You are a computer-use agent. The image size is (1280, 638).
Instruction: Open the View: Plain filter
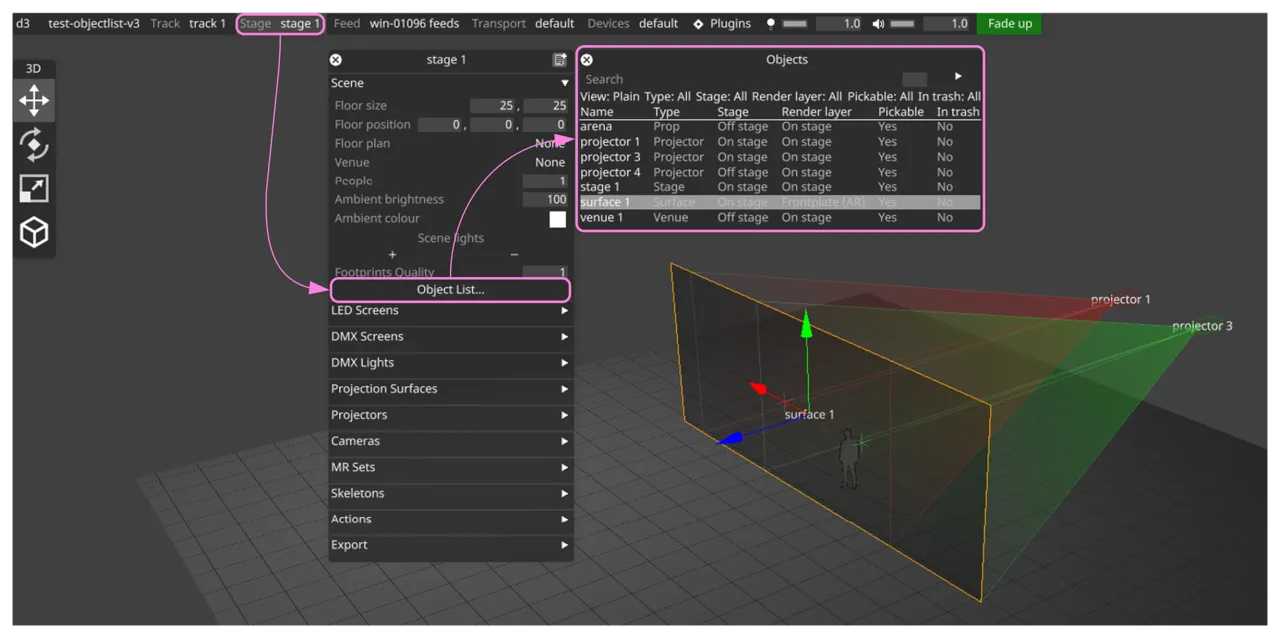(610, 97)
